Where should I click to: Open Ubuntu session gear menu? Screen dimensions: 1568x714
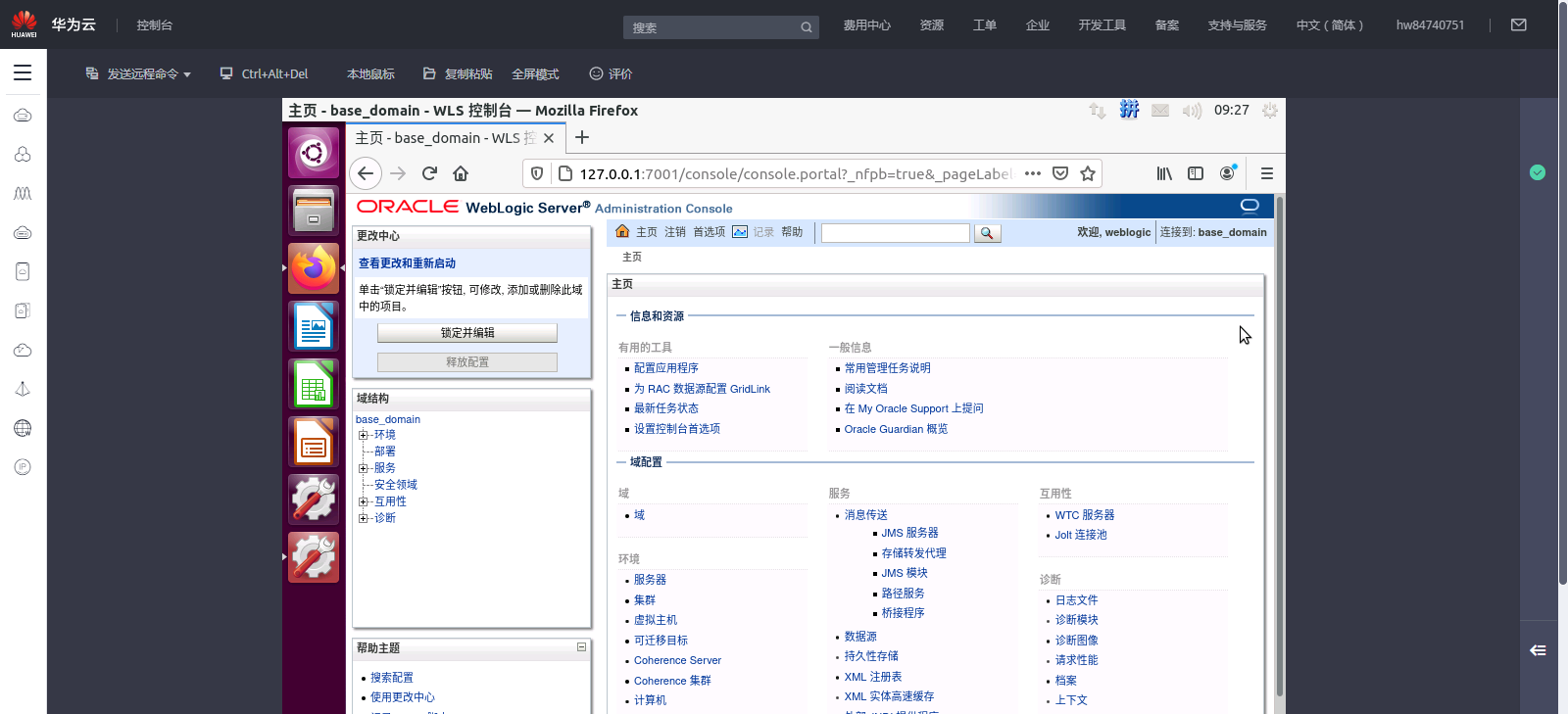(x=1270, y=111)
